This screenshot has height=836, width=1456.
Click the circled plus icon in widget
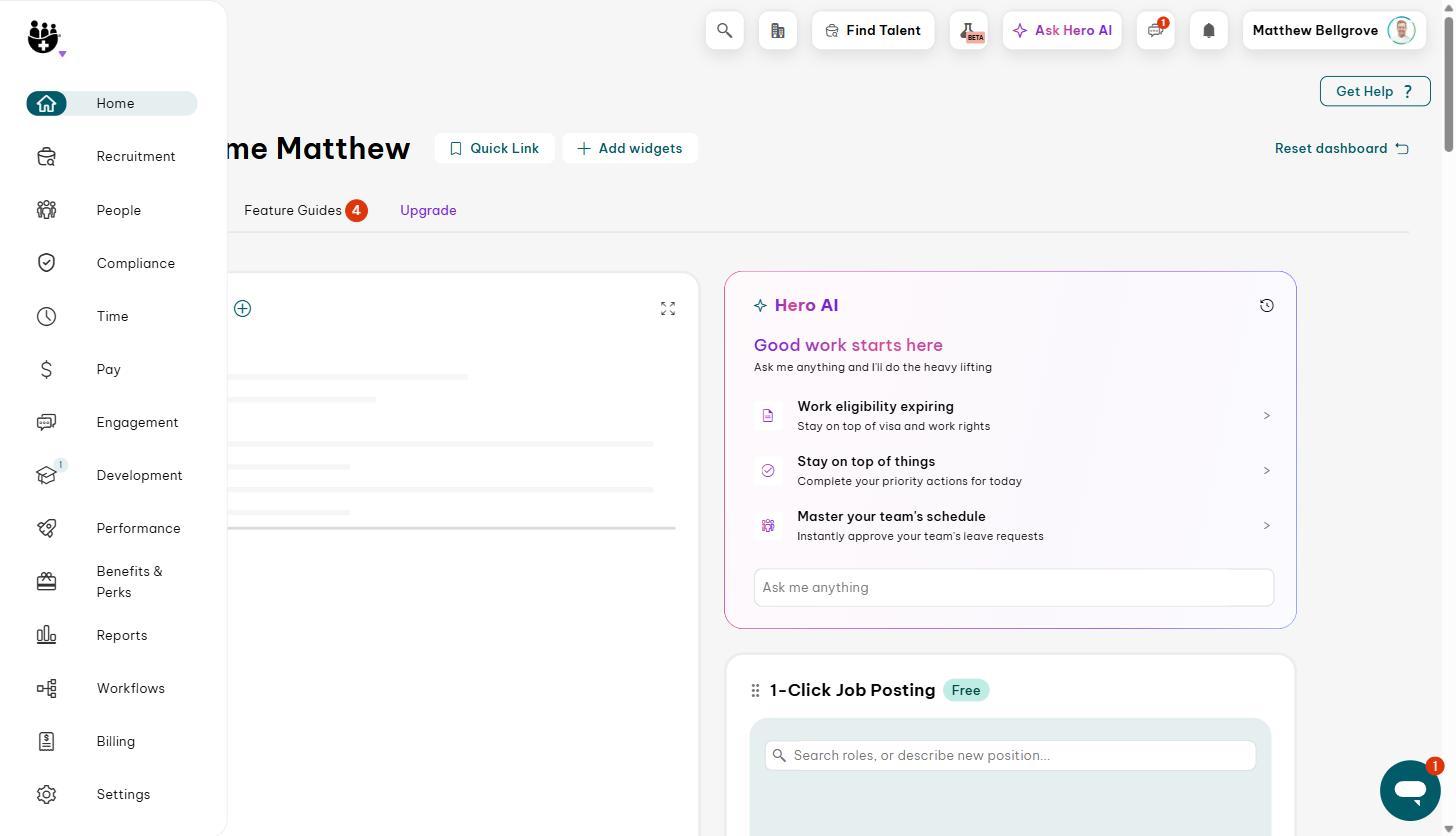tap(242, 308)
